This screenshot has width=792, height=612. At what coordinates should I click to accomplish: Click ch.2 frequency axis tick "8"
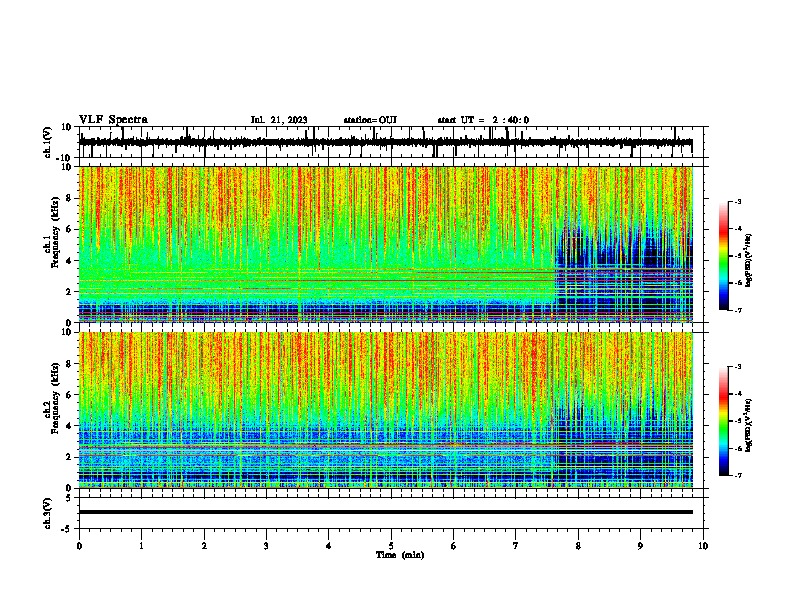pos(69,364)
